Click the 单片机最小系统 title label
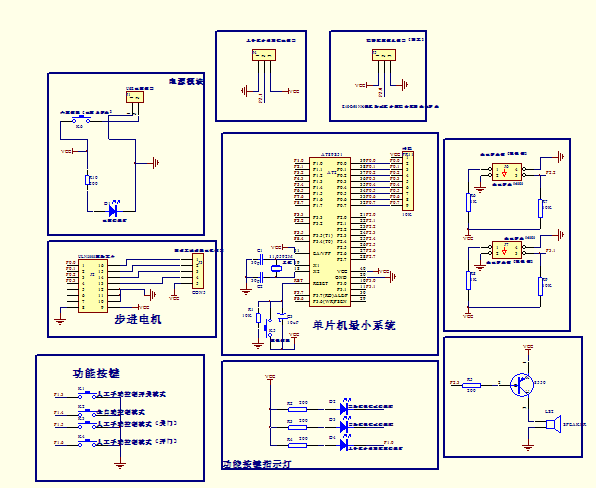596x488 pixels. click(x=354, y=325)
